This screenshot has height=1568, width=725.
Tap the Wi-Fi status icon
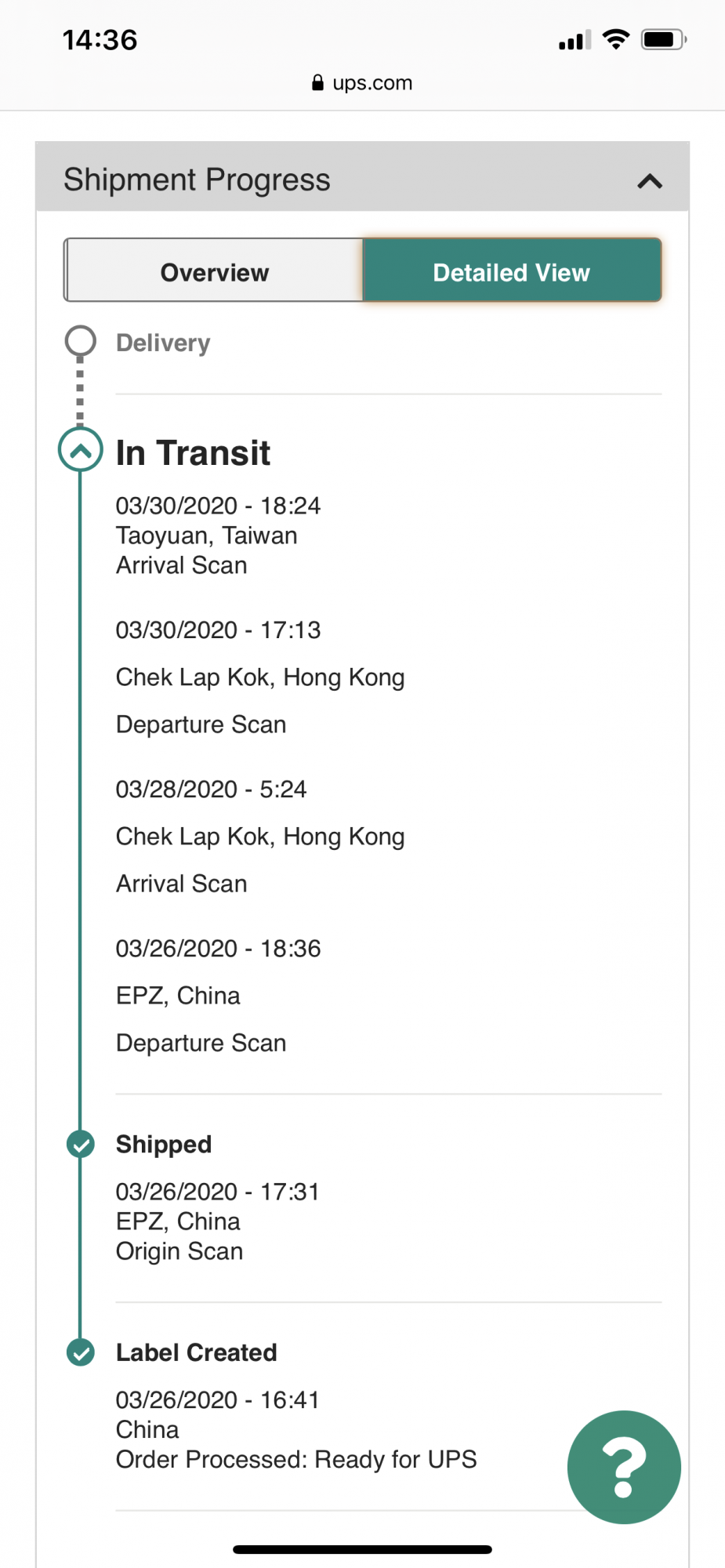point(617,39)
